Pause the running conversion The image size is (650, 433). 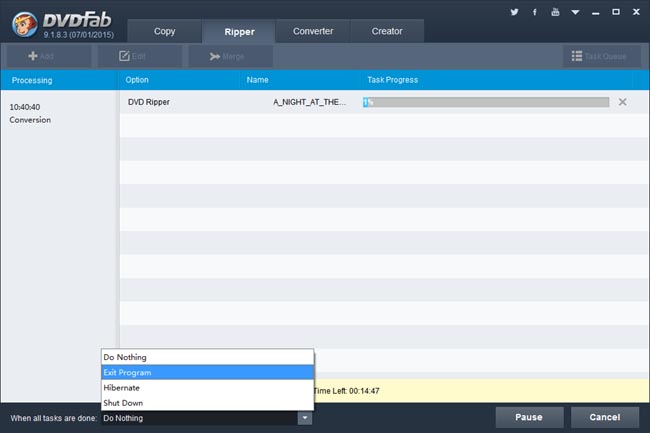pyautogui.click(x=529, y=417)
